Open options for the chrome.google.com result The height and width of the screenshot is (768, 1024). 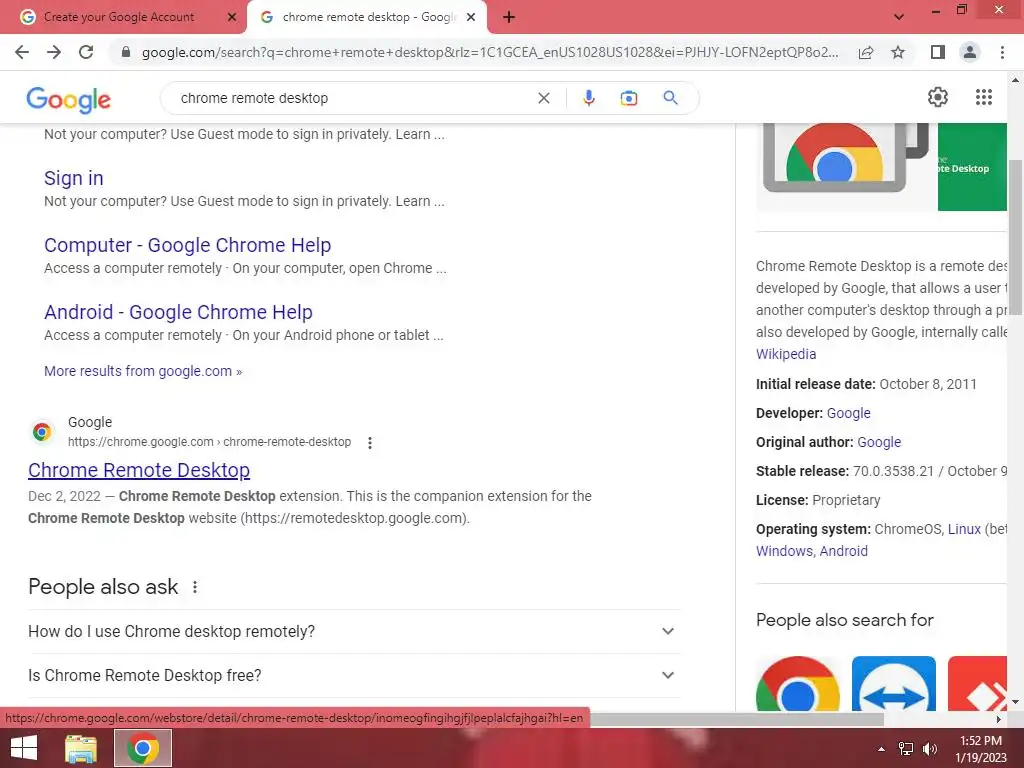point(370,443)
